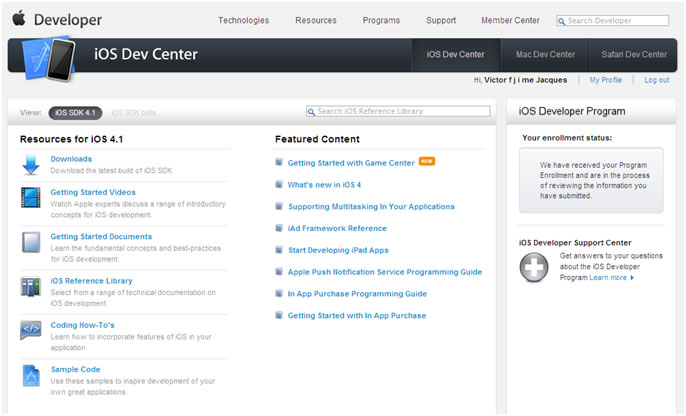This screenshot has width=686, height=416.
Task: Click the iOS Developer Support Center plus icon
Action: tap(535, 267)
